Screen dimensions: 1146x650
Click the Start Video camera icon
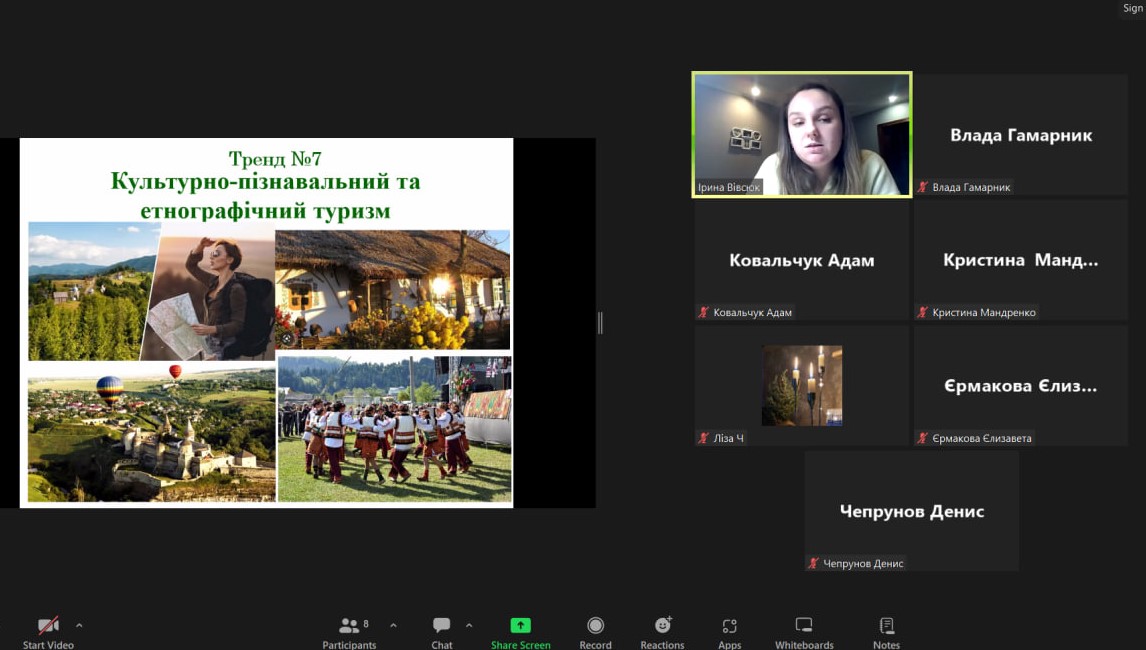(x=48, y=626)
